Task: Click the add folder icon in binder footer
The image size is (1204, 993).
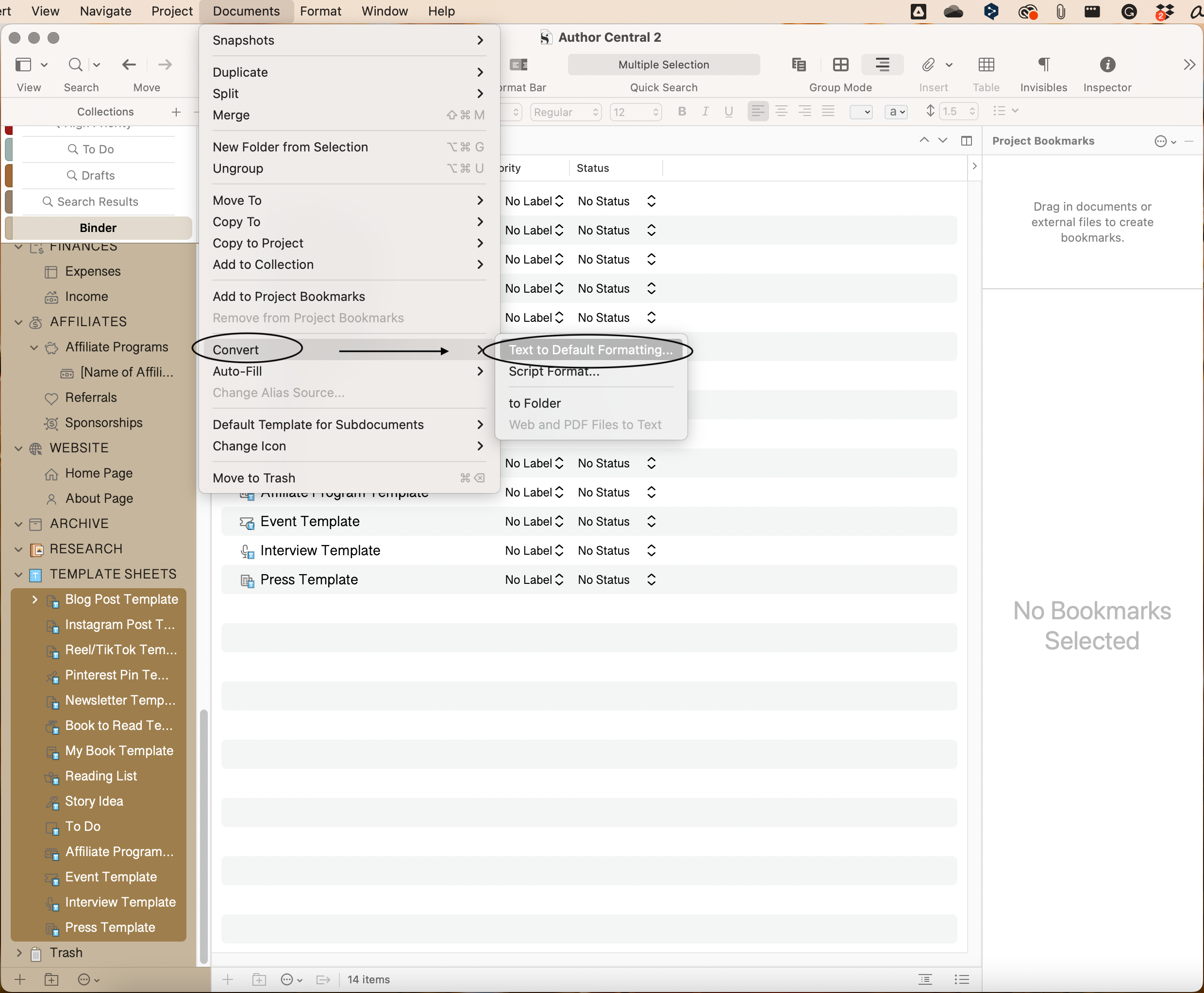Action: click(51, 979)
